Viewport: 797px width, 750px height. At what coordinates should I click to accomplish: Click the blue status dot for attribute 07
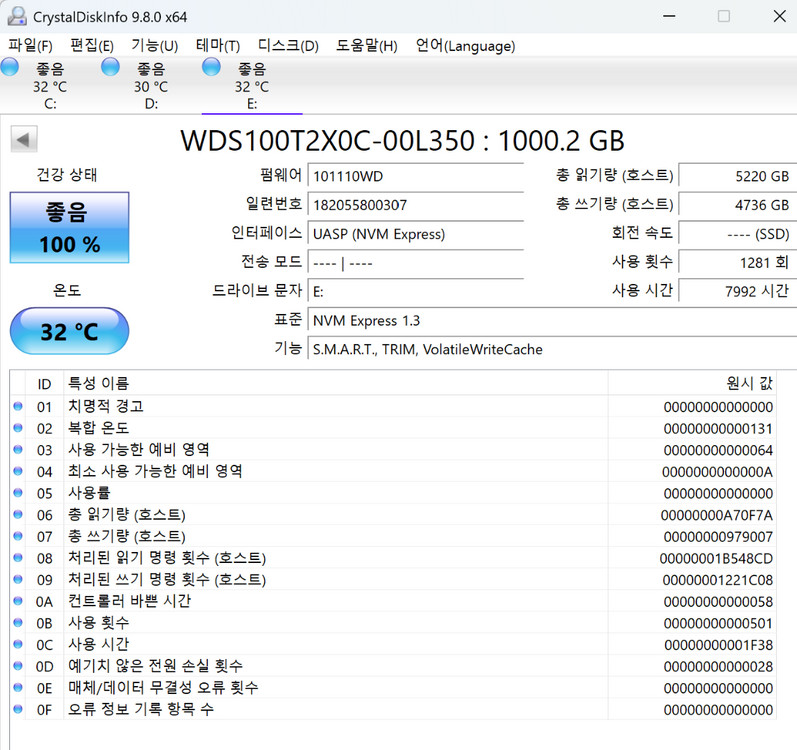point(18,536)
